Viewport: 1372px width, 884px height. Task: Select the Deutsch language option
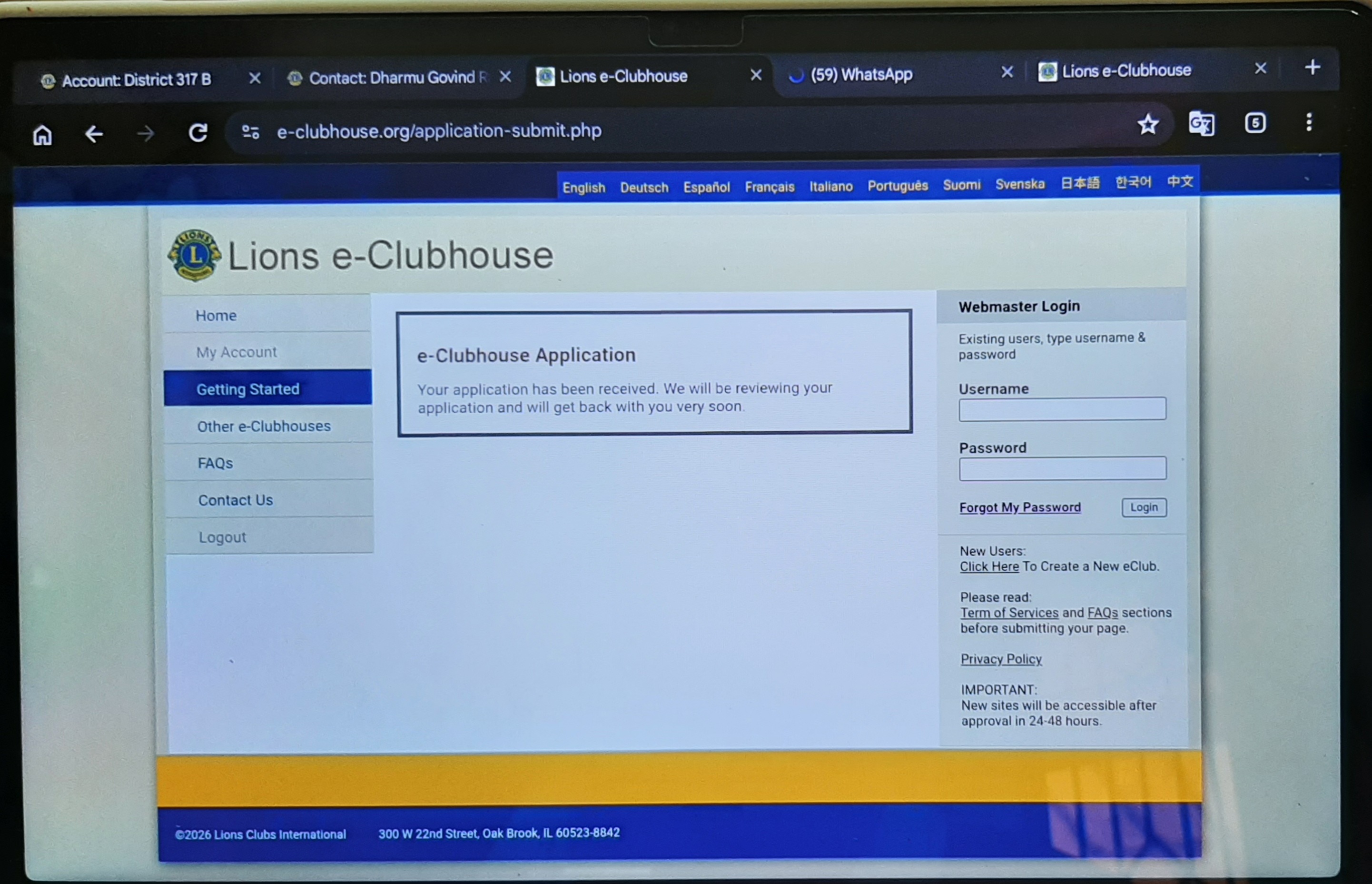644,186
